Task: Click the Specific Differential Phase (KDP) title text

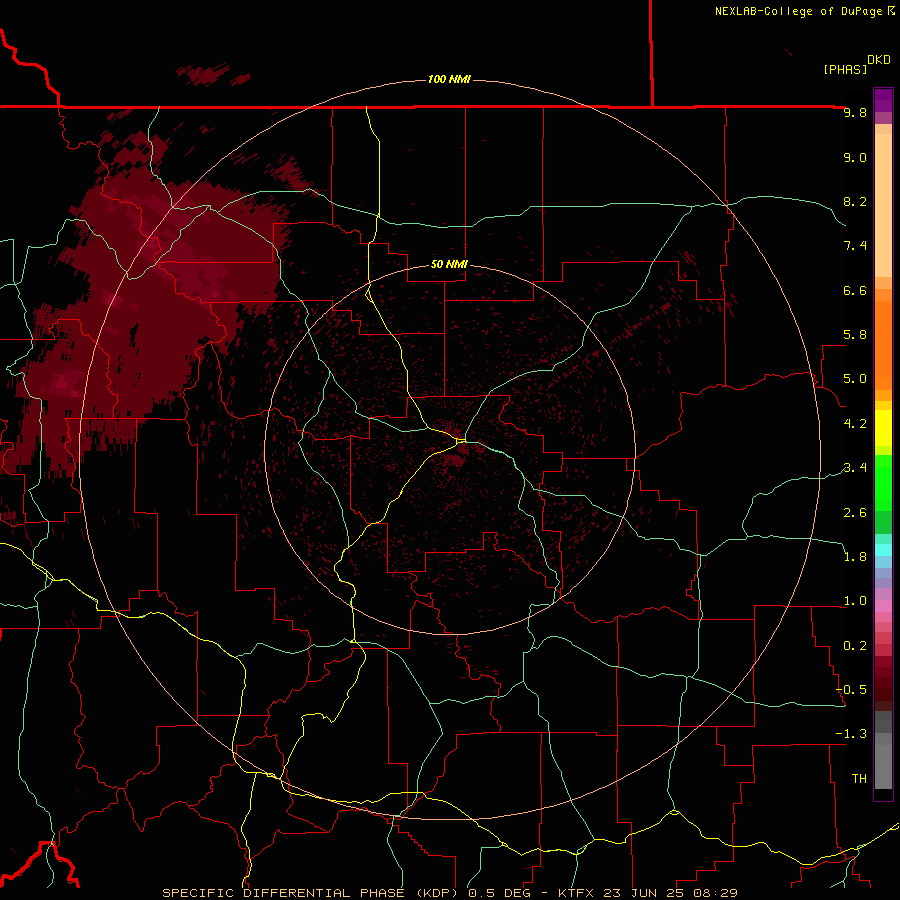Action: (x=313, y=893)
